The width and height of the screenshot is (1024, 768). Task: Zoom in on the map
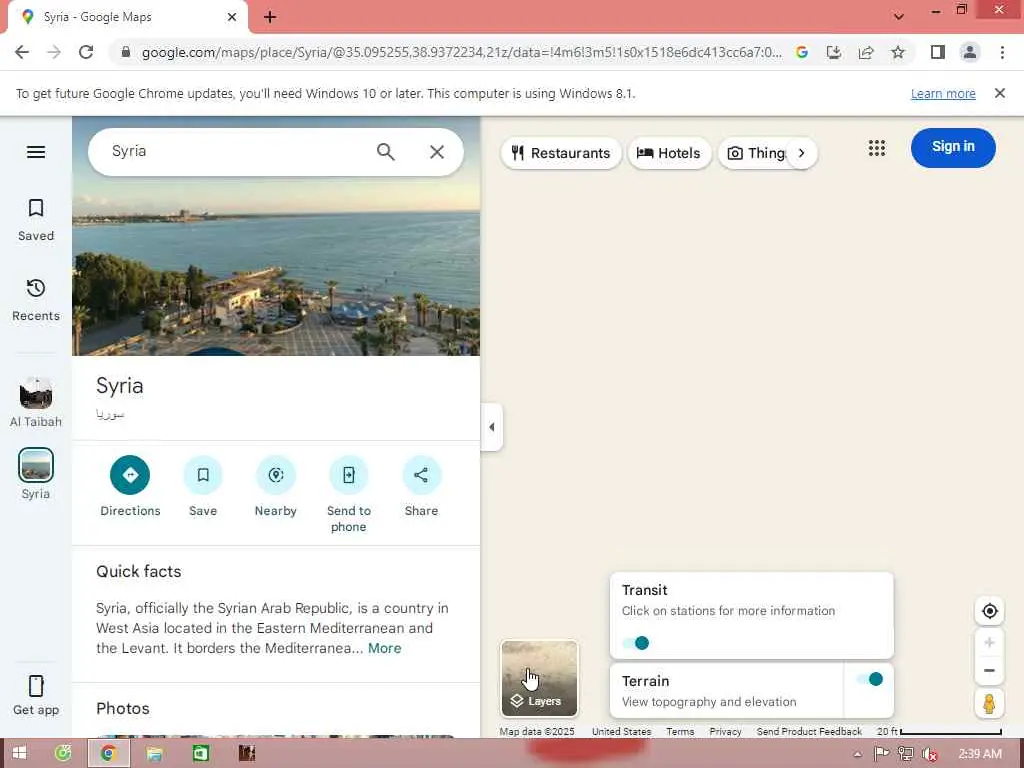click(989, 643)
